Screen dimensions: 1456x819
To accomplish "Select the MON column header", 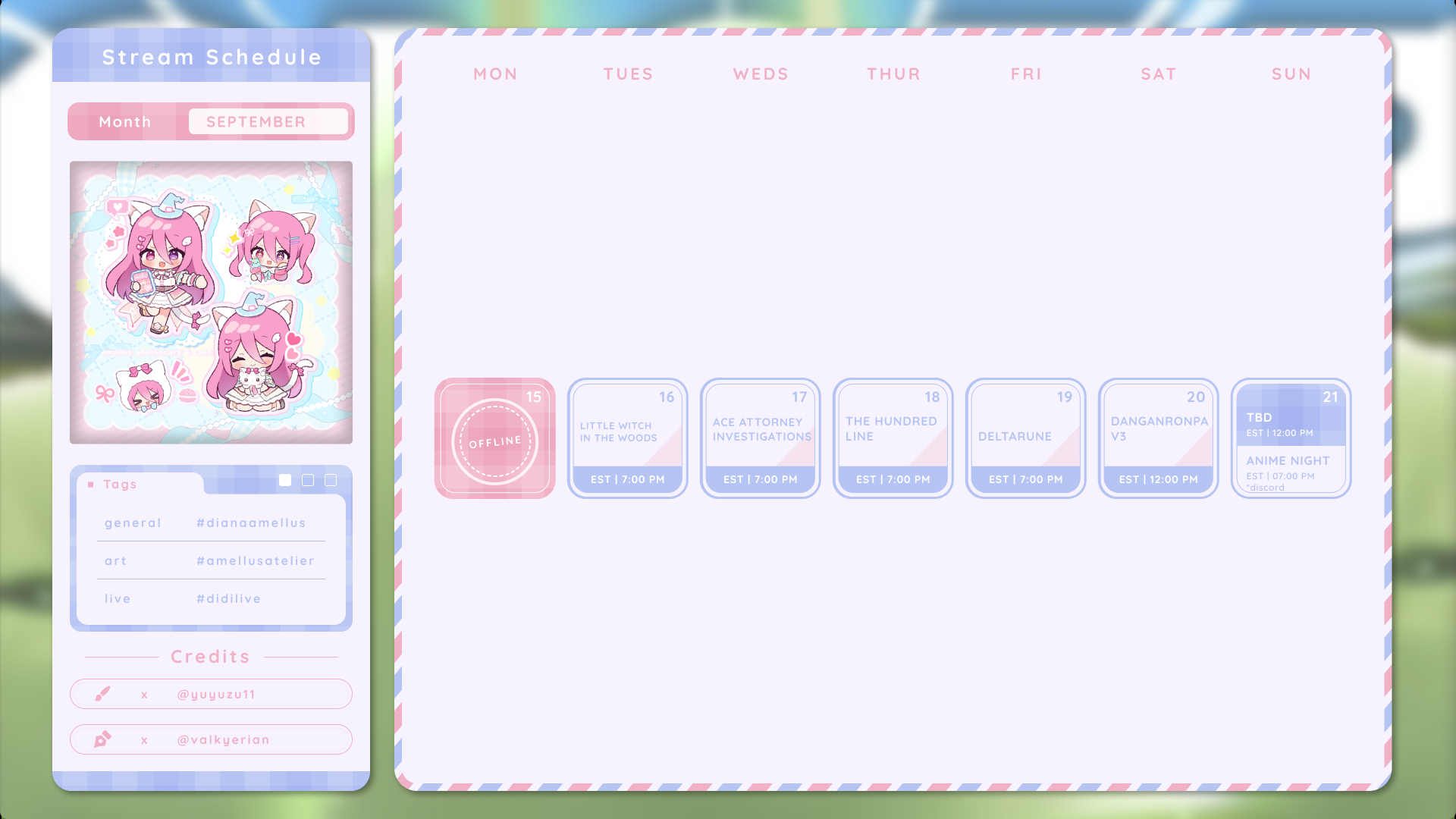I will [x=495, y=74].
